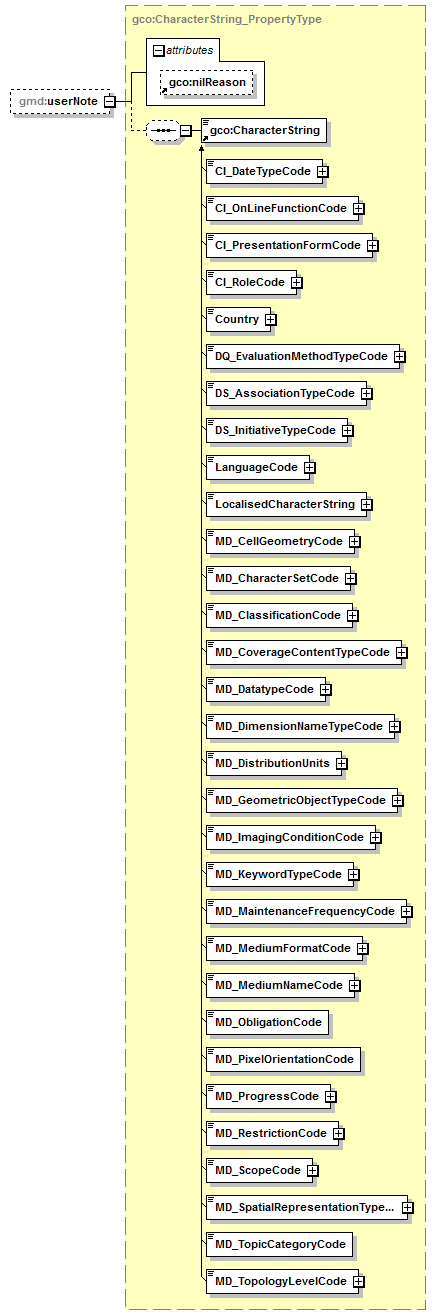The width and height of the screenshot is (436, 1315).
Task: Select the LocalisedCharacterString element box
Action: 283,504
